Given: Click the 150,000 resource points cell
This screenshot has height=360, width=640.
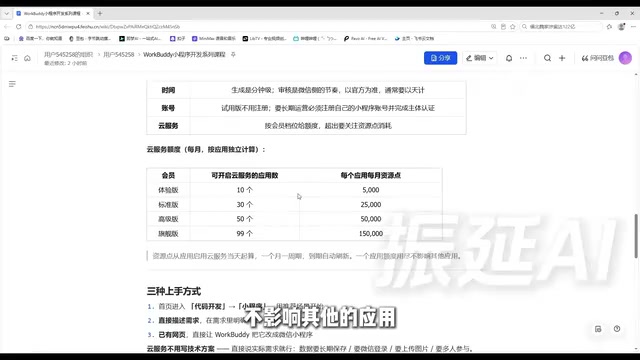Looking at the screenshot, I should [371, 233].
